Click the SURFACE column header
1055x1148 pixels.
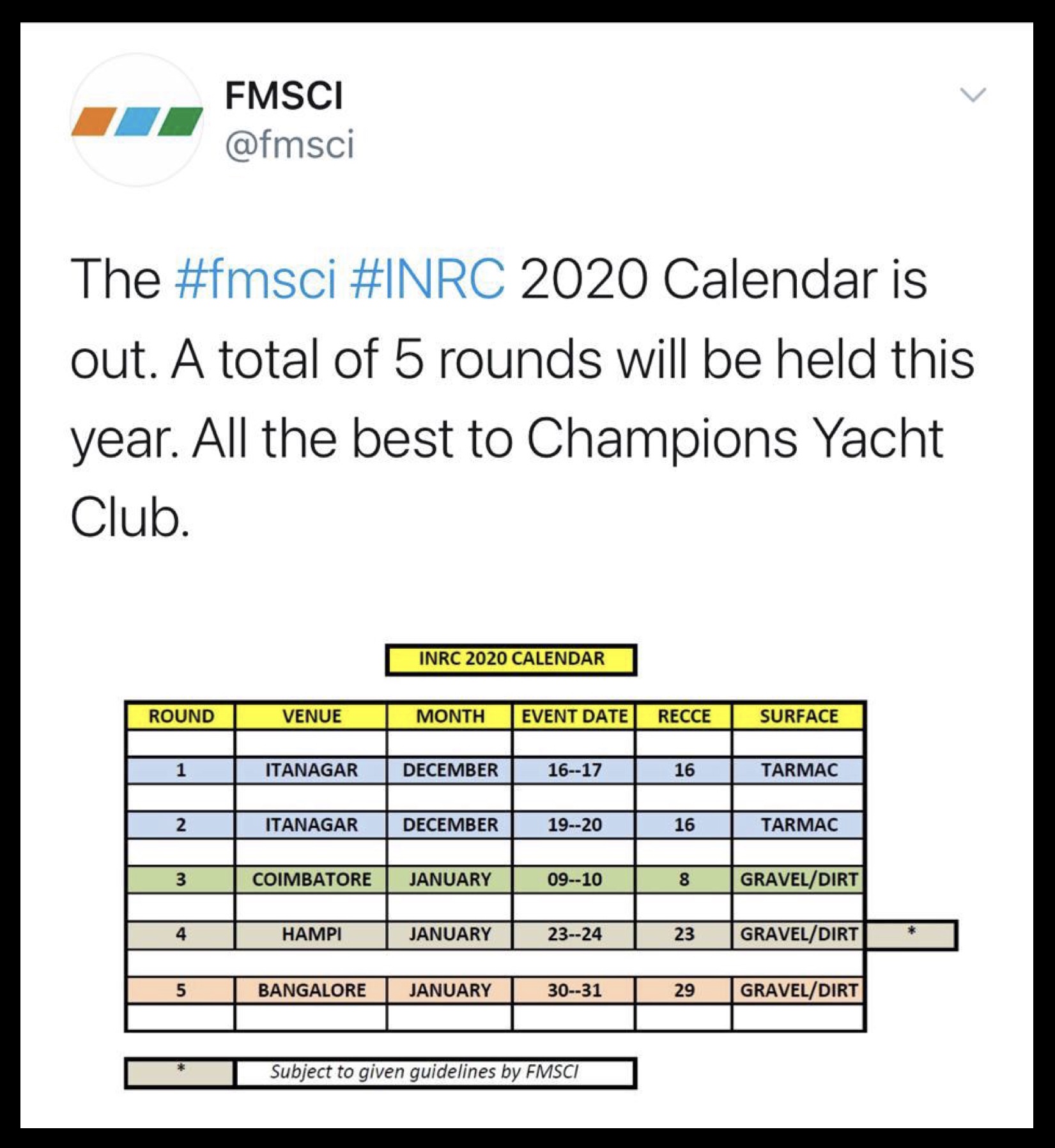click(799, 716)
